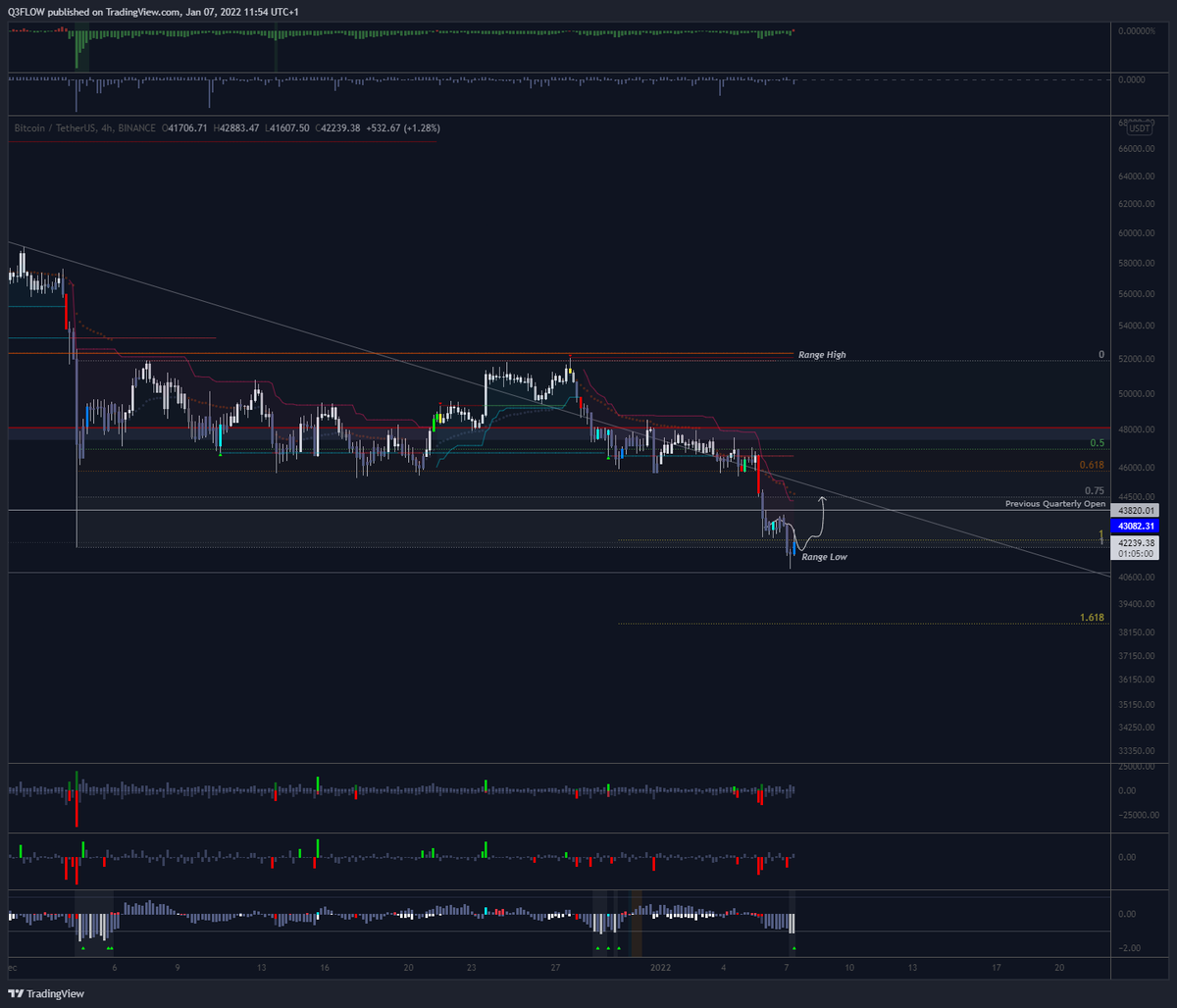This screenshot has height=1008, width=1177.
Task: Click 35150.00 on the price scale
Action: pyautogui.click(x=1136, y=704)
